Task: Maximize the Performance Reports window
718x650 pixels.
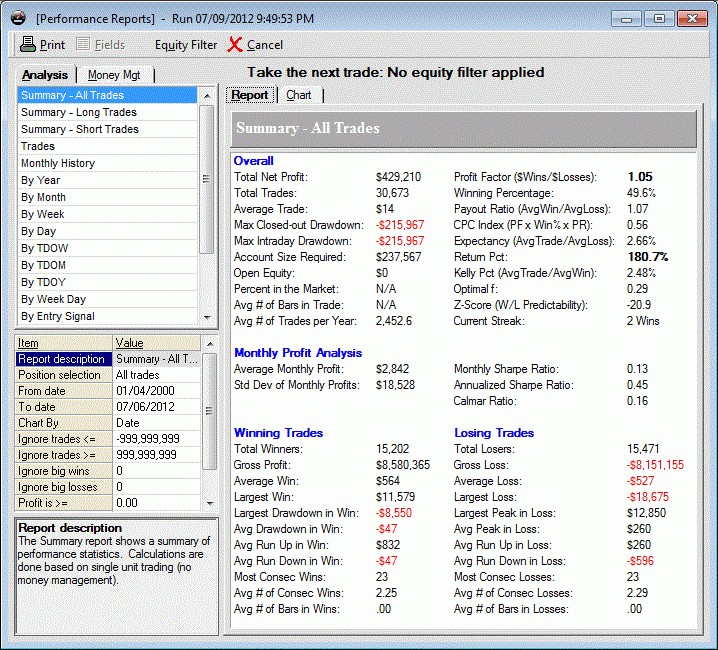Action: tap(659, 18)
